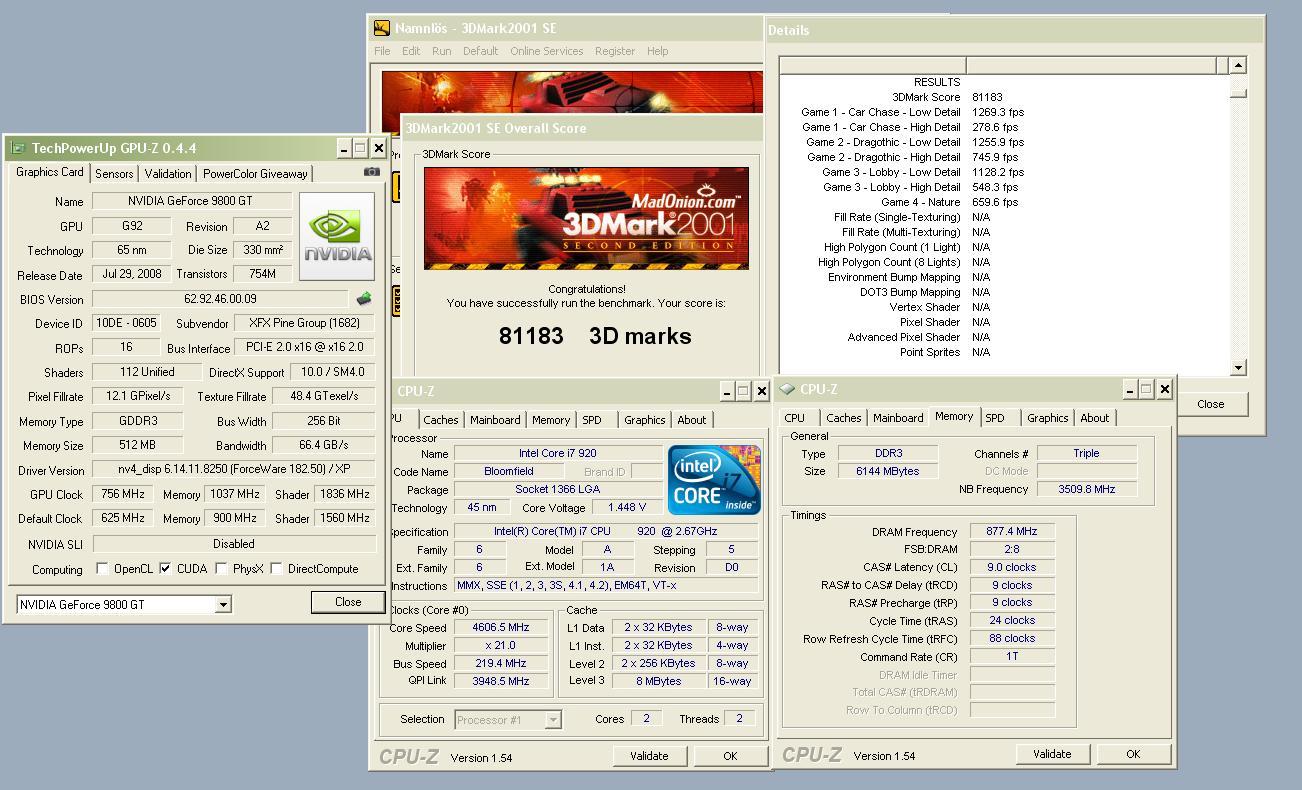
Task: Switch to the Validation tab in GPU-Z
Action: 168,174
